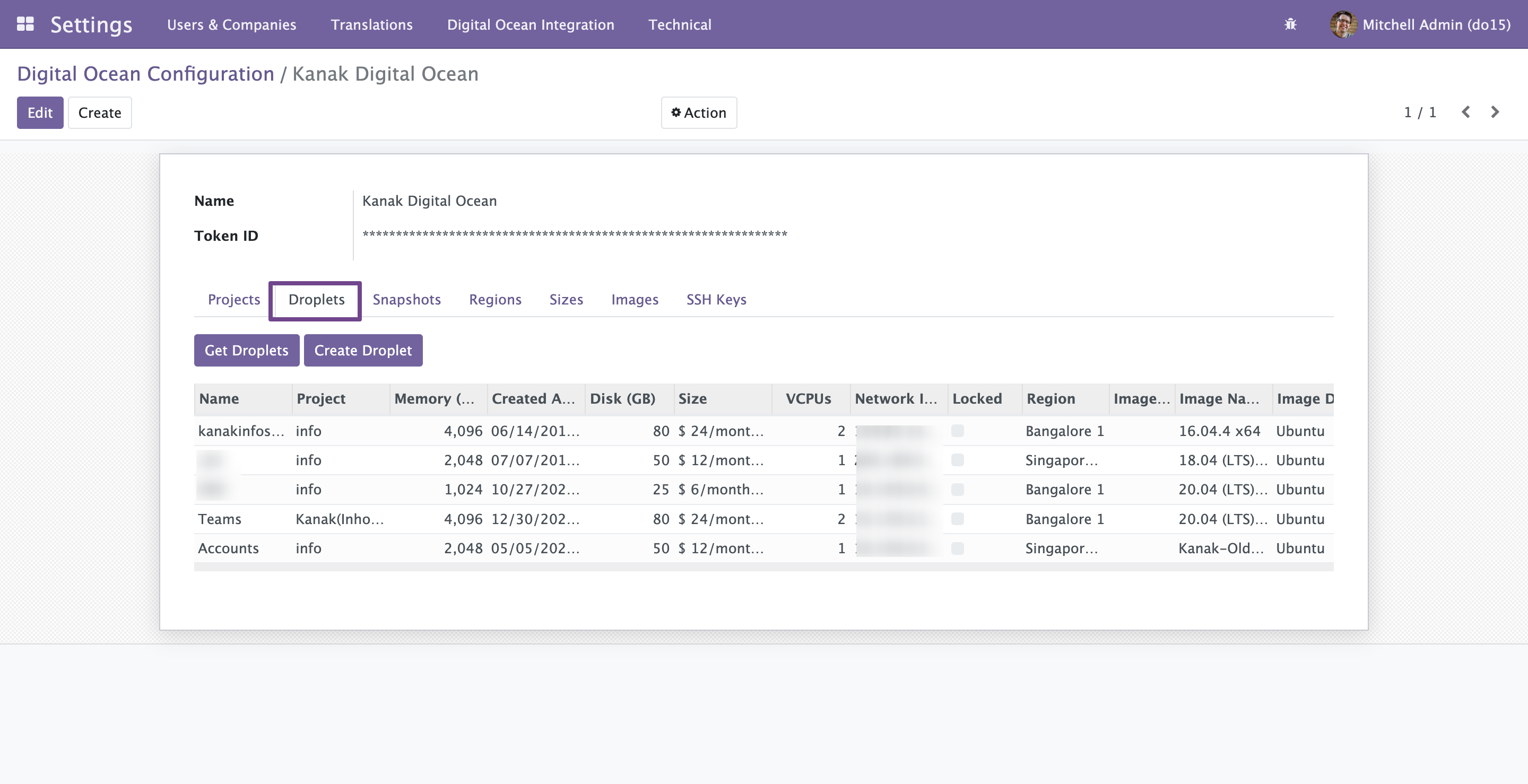Sort by Image Na... column header
This screenshot has height=784, width=1528.
[x=1223, y=398]
